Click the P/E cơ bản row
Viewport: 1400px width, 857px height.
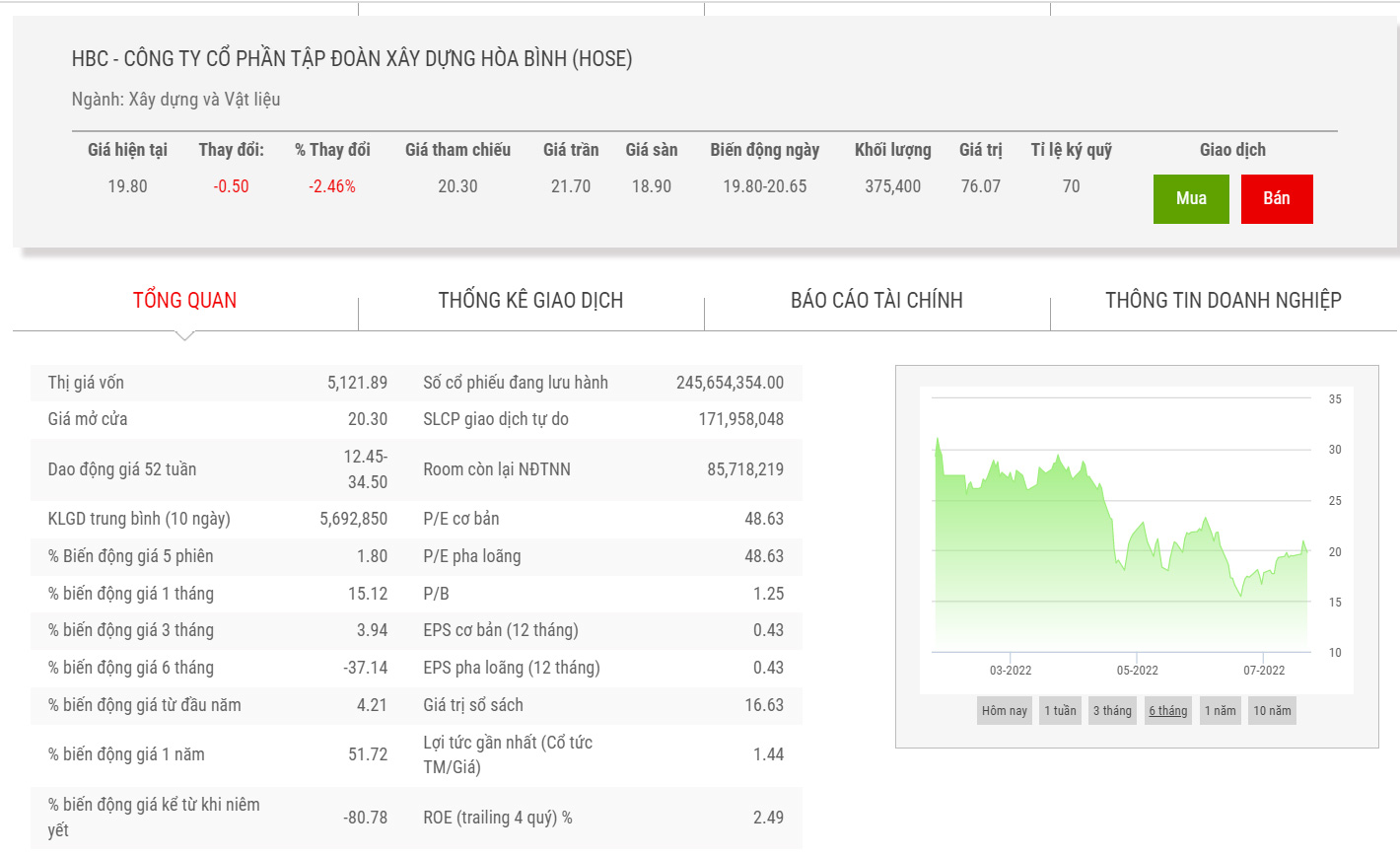602,519
